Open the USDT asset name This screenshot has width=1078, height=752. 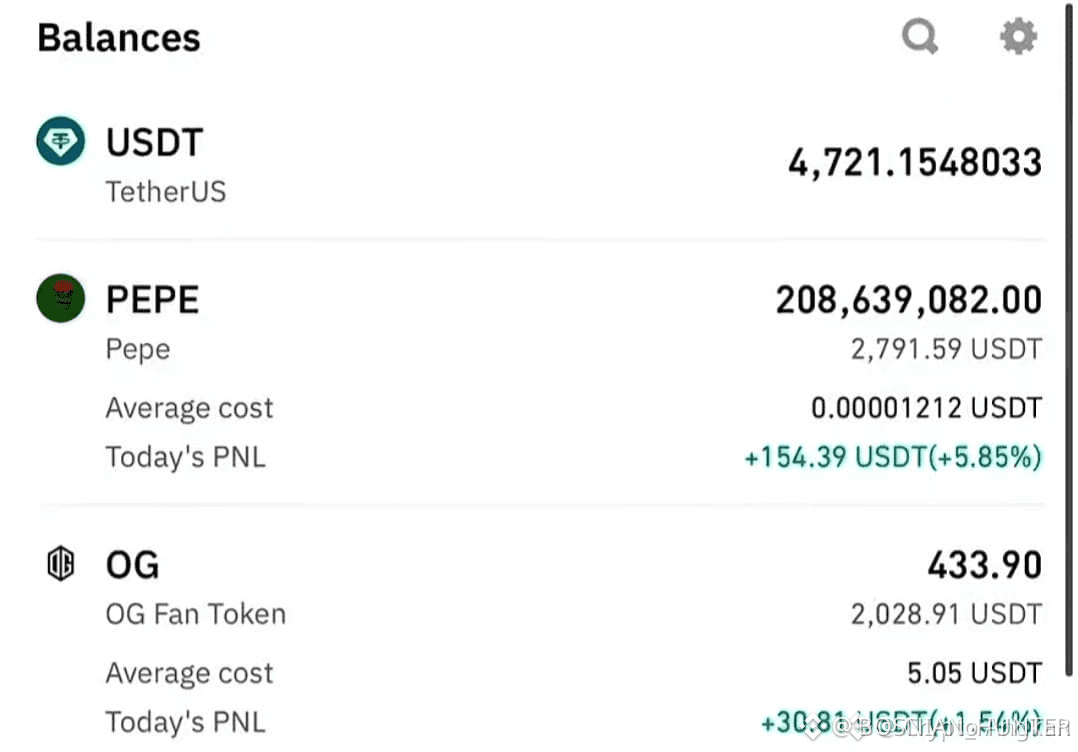[x=154, y=142]
